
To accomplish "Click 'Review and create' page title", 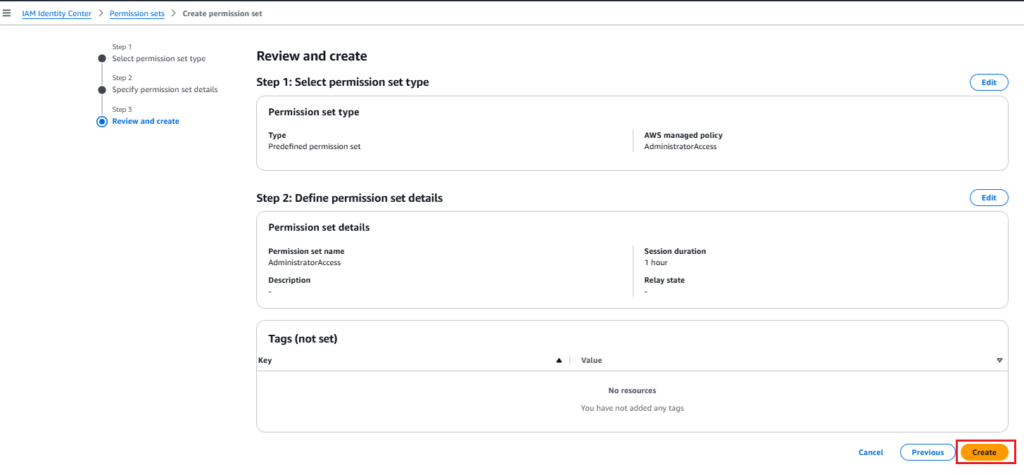I will 312,56.
